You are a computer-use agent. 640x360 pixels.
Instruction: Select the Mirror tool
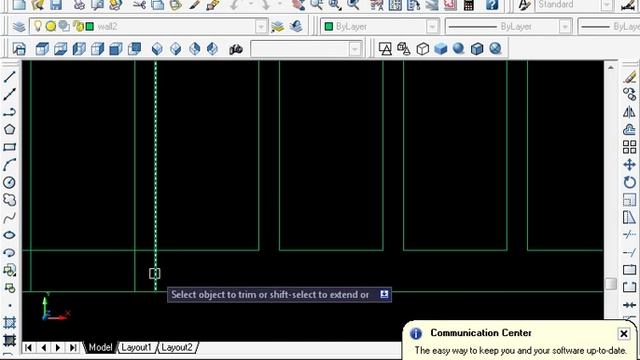[629, 112]
